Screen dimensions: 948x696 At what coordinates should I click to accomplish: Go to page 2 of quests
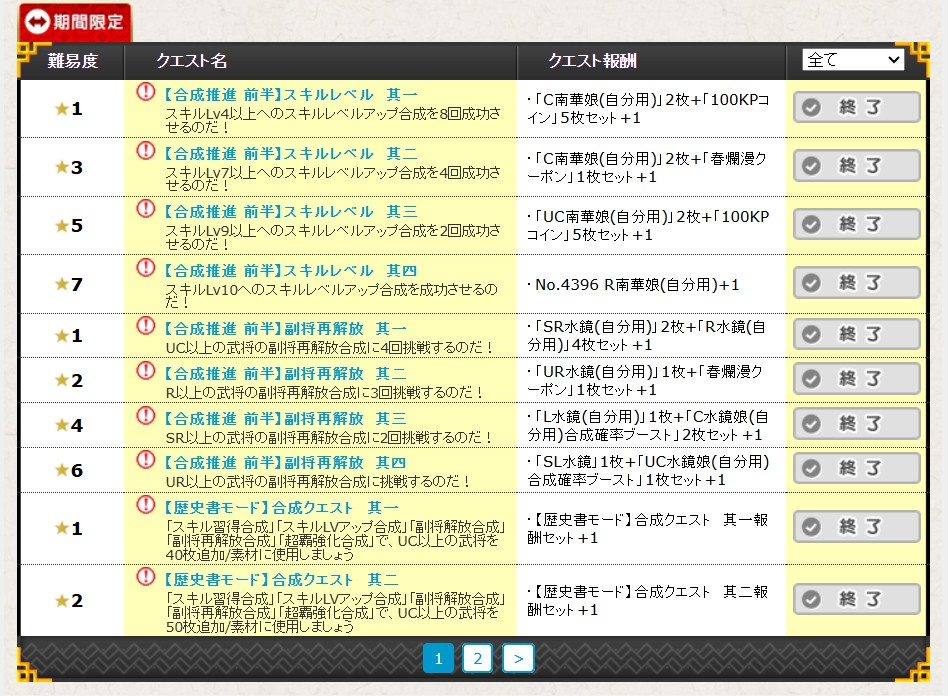[x=478, y=658]
